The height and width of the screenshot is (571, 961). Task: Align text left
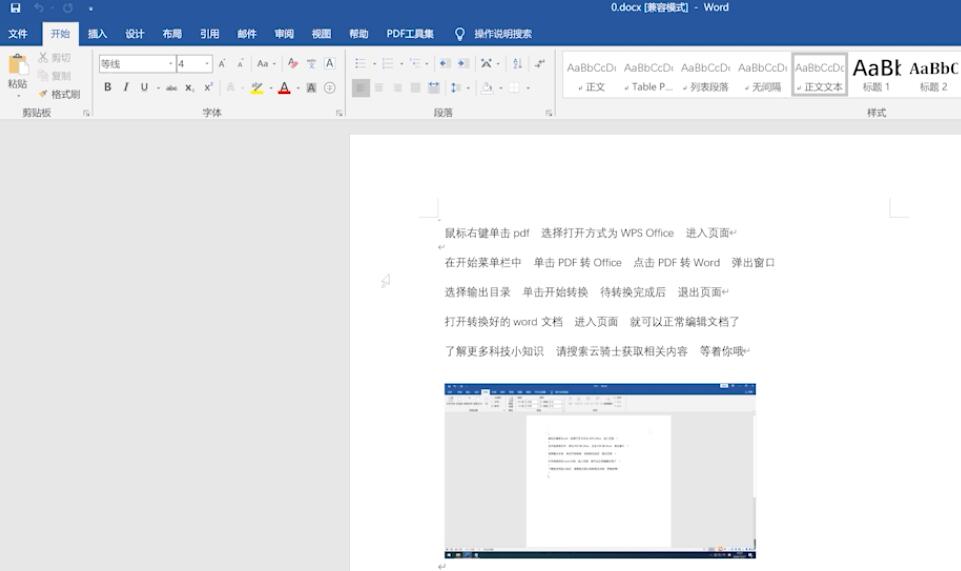pos(361,88)
